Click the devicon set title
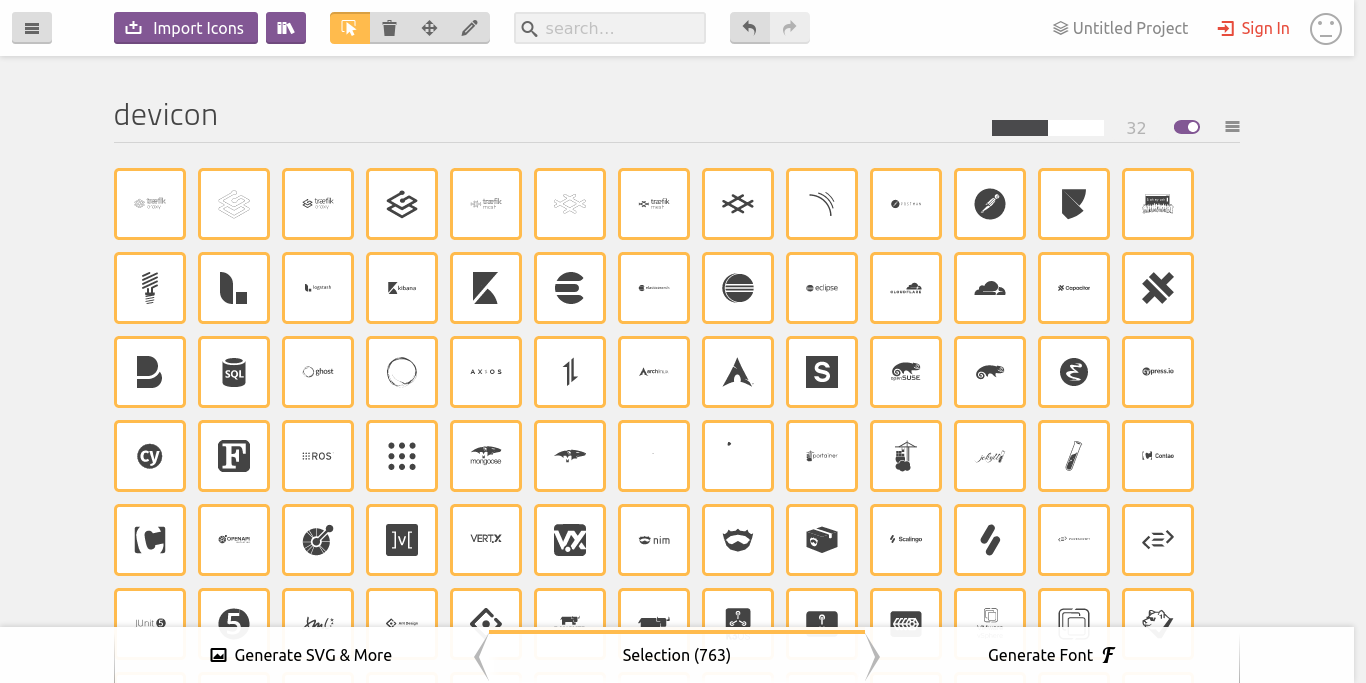The height and width of the screenshot is (683, 1366). click(x=166, y=115)
